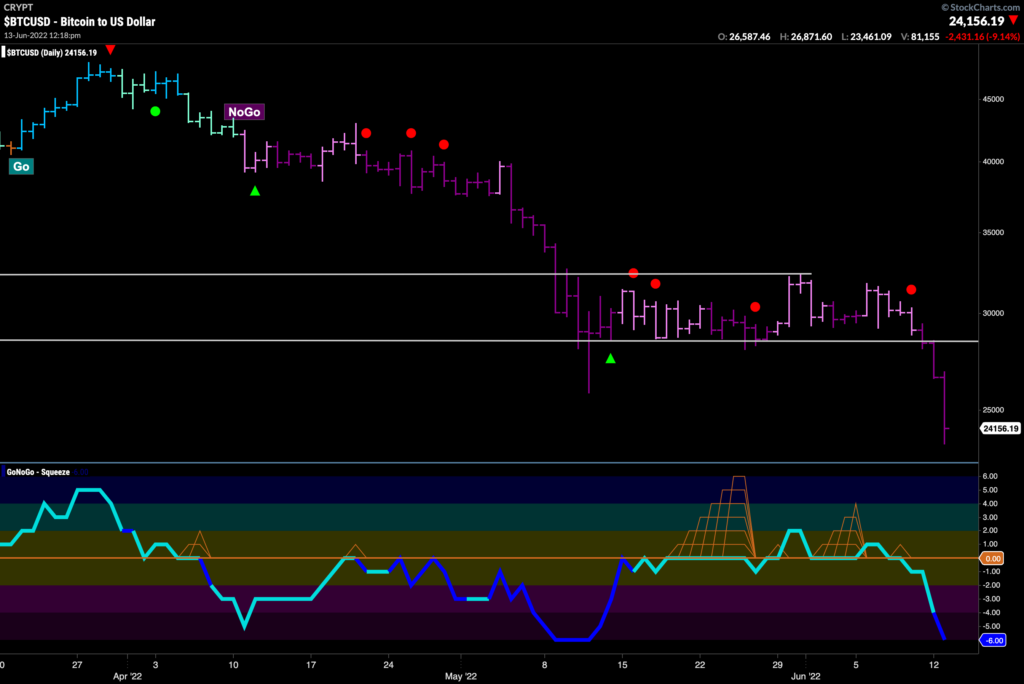The width and height of the screenshot is (1024, 684).
Task: Click the -3.00 oscillator scale label
Action: [x=990, y=599]
